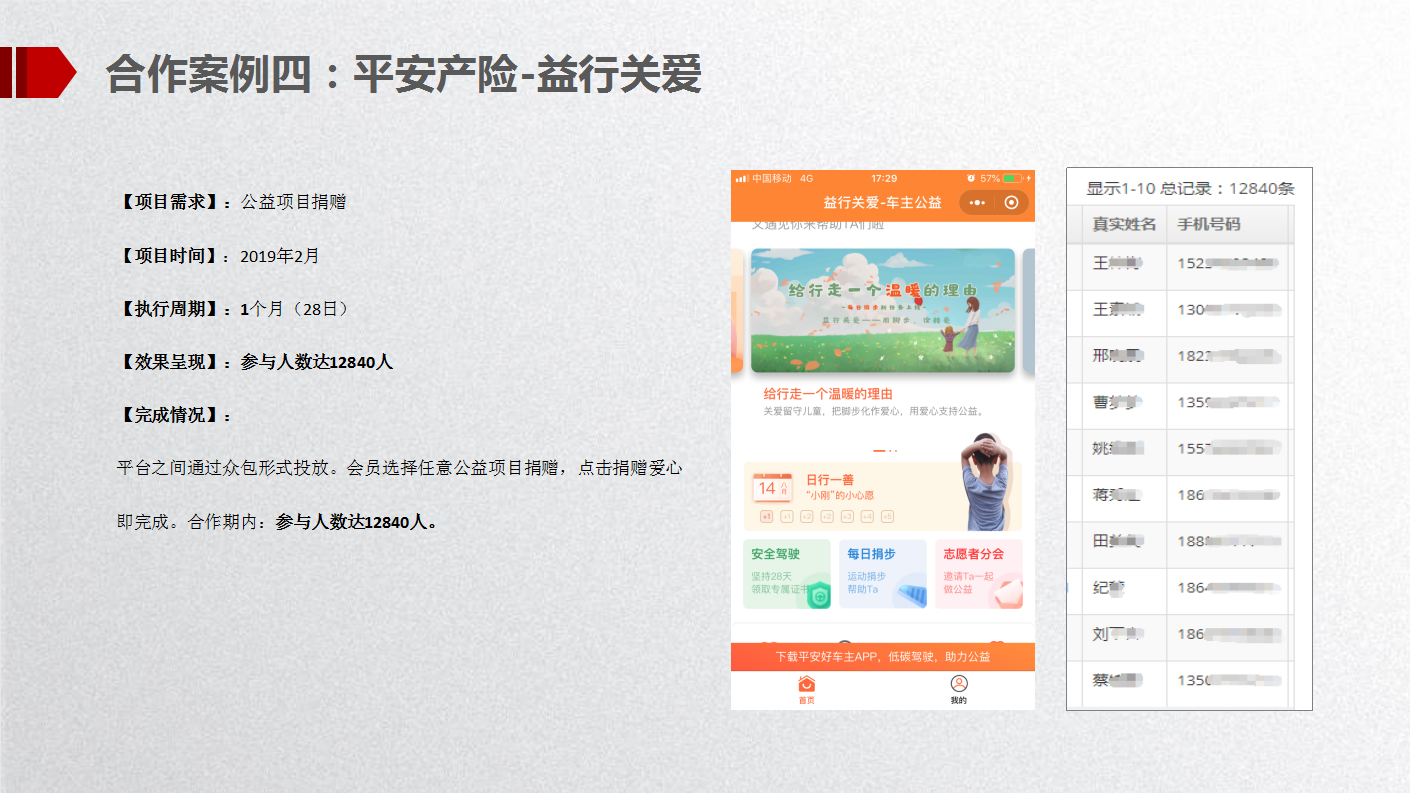The width and height of the screenshot is (1410, 793).
Task: Click the 【效果呈现】 参与人数达12840人 line
Action: [255, 362]
